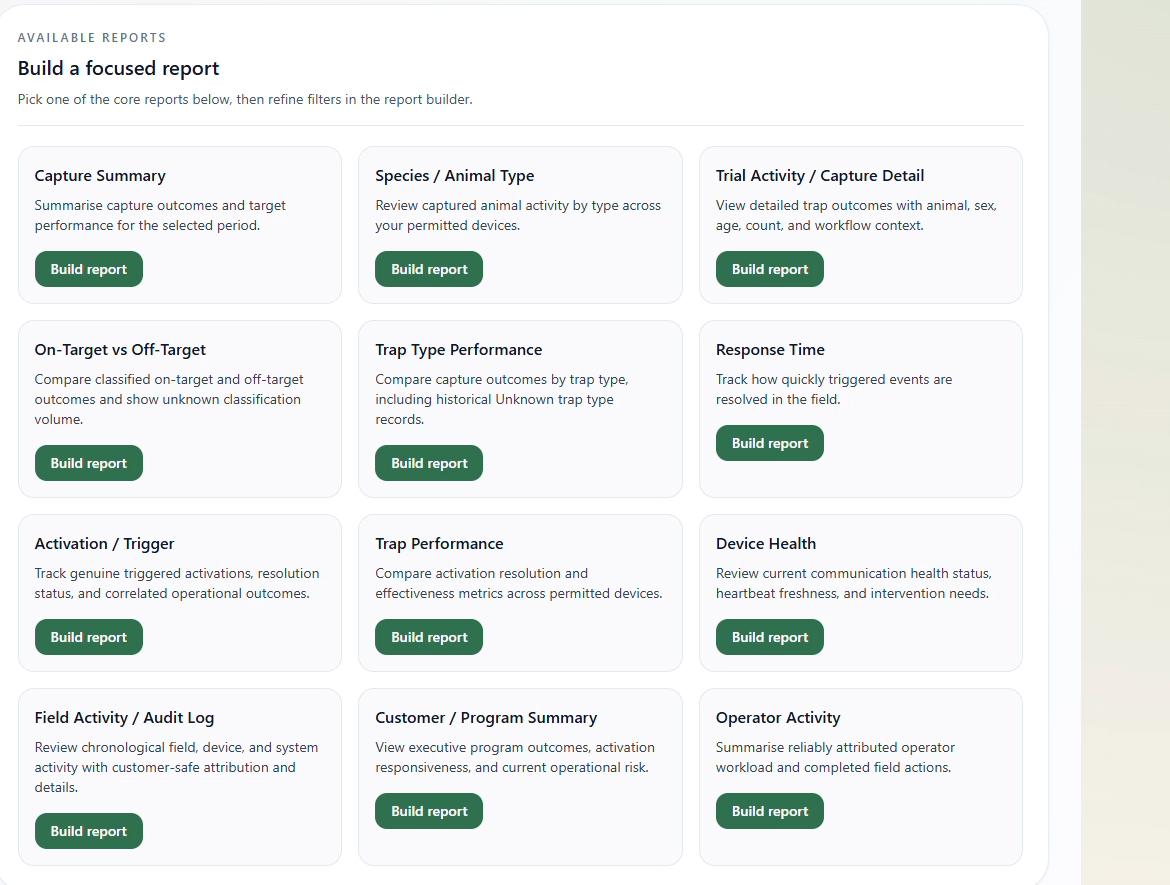Build the Field Activity / Audit Log report

(89, 831)
